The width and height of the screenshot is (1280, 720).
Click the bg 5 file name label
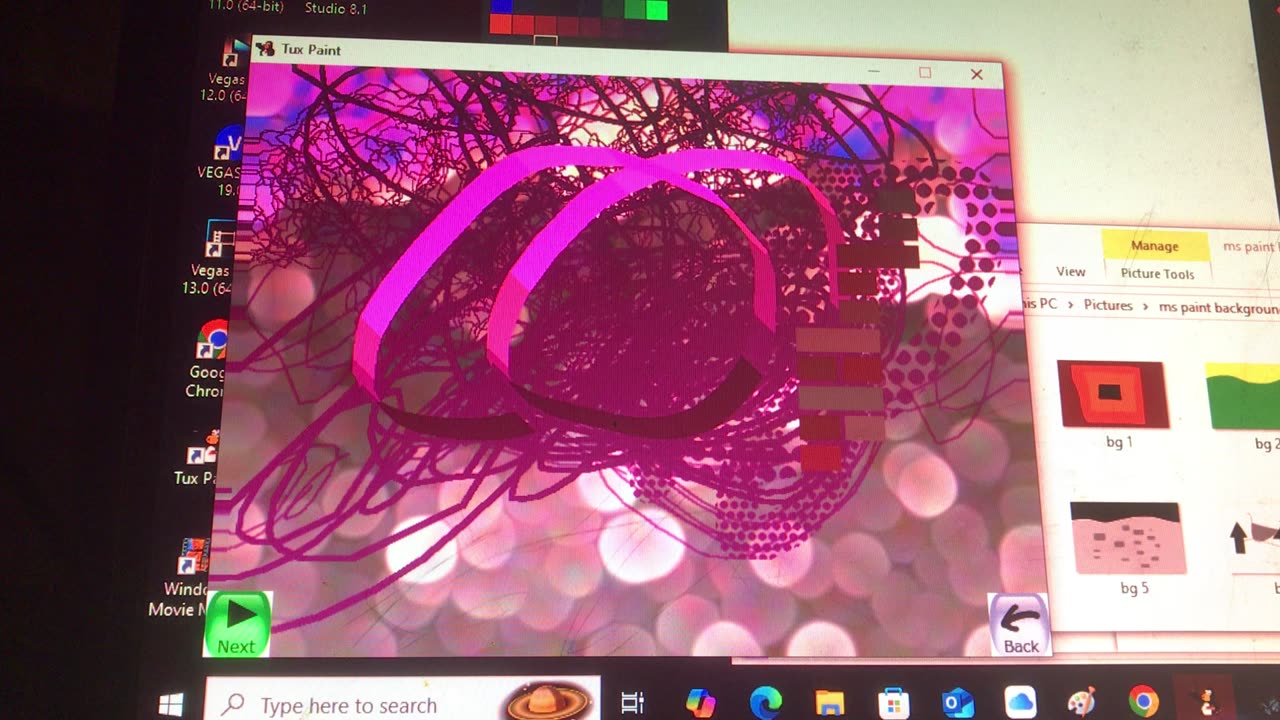tap(1134, 588)
